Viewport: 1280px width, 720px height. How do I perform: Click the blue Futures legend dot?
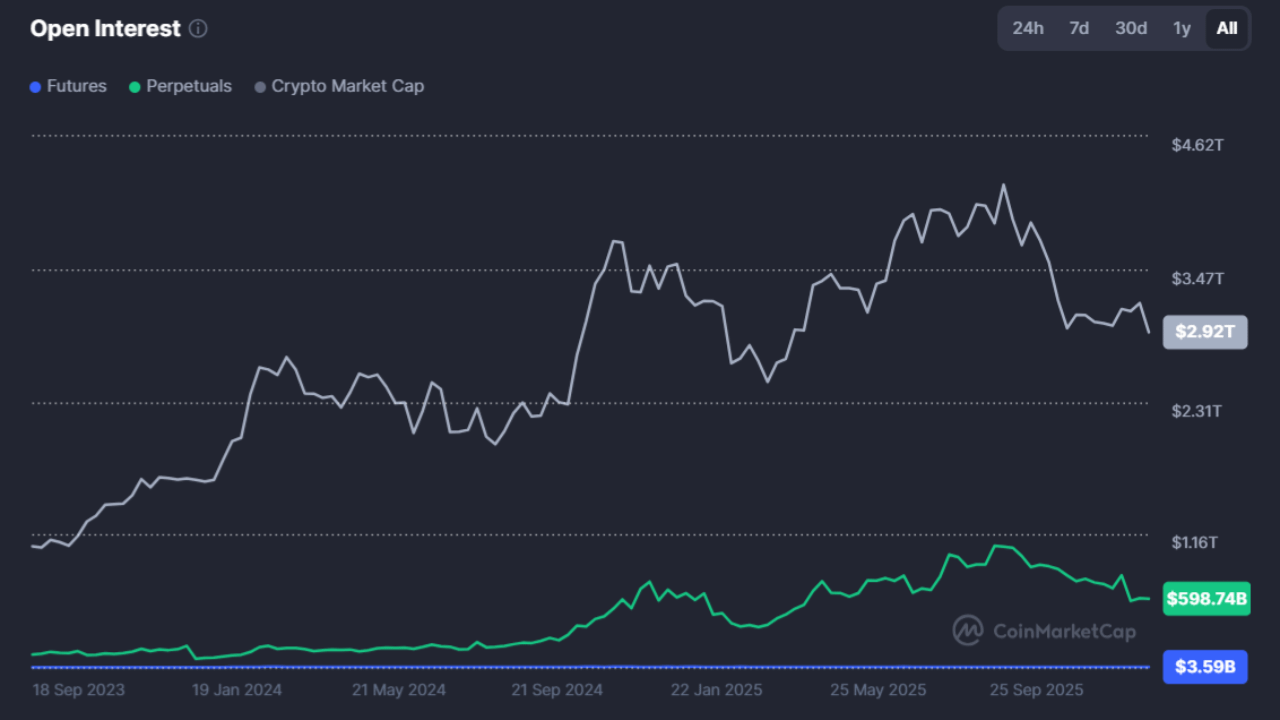click(x=36, y=87)
